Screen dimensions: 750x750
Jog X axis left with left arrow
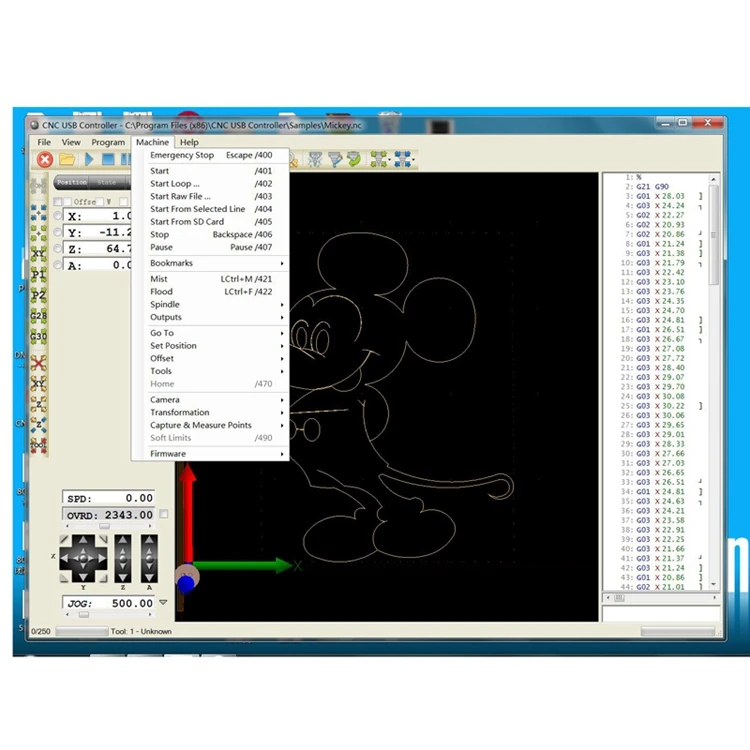click(65, 558)
